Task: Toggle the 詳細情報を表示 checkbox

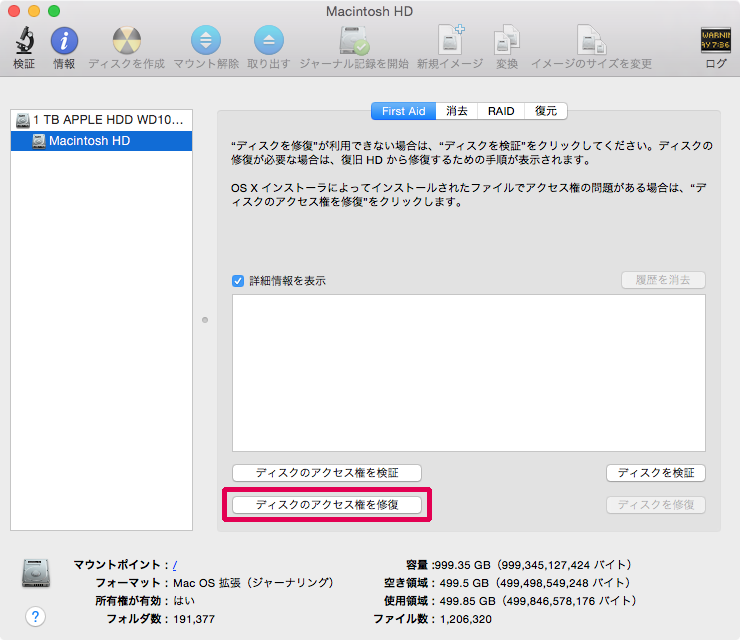Action: [x=238, y=281]
